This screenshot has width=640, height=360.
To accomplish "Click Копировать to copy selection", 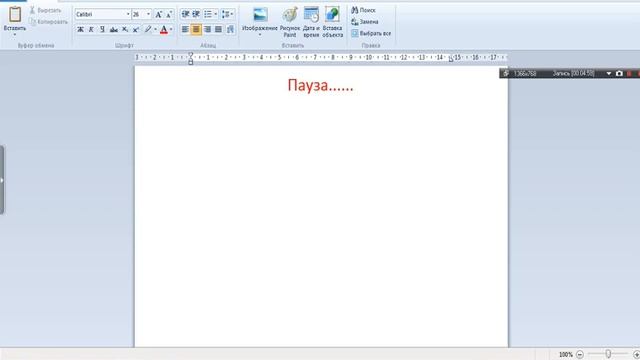I will [48, 22].
